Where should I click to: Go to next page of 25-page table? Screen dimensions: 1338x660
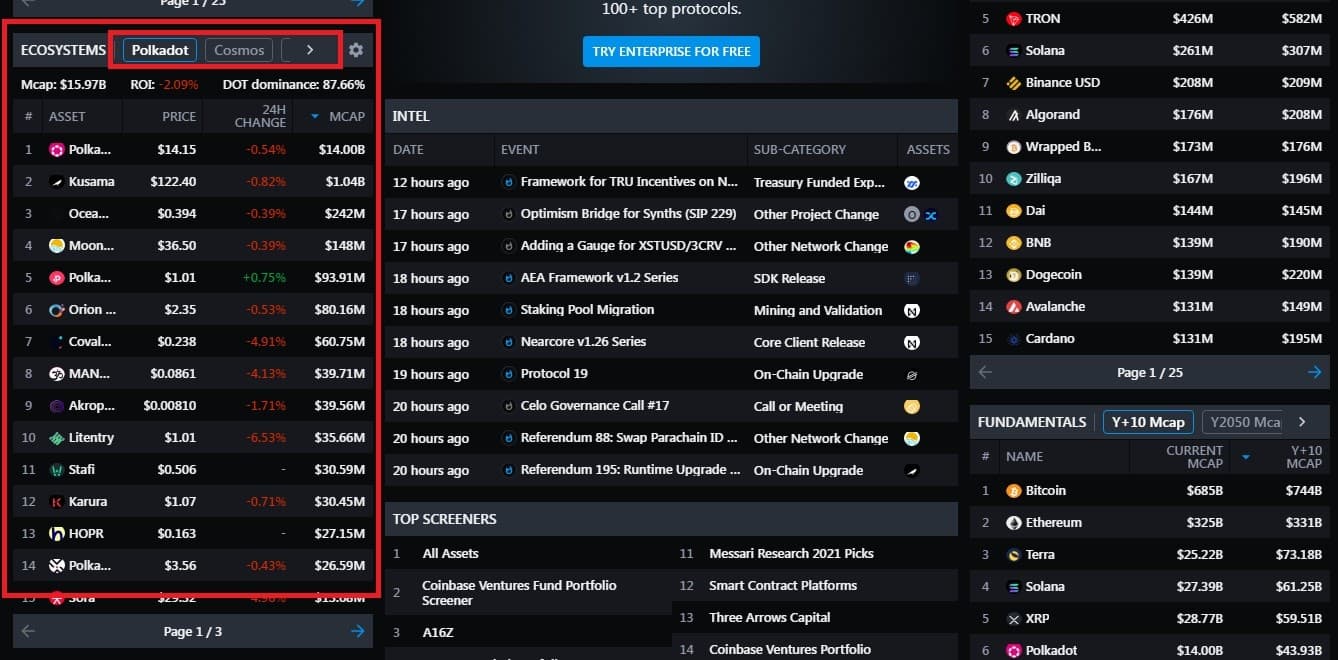tap(1315, 372)
